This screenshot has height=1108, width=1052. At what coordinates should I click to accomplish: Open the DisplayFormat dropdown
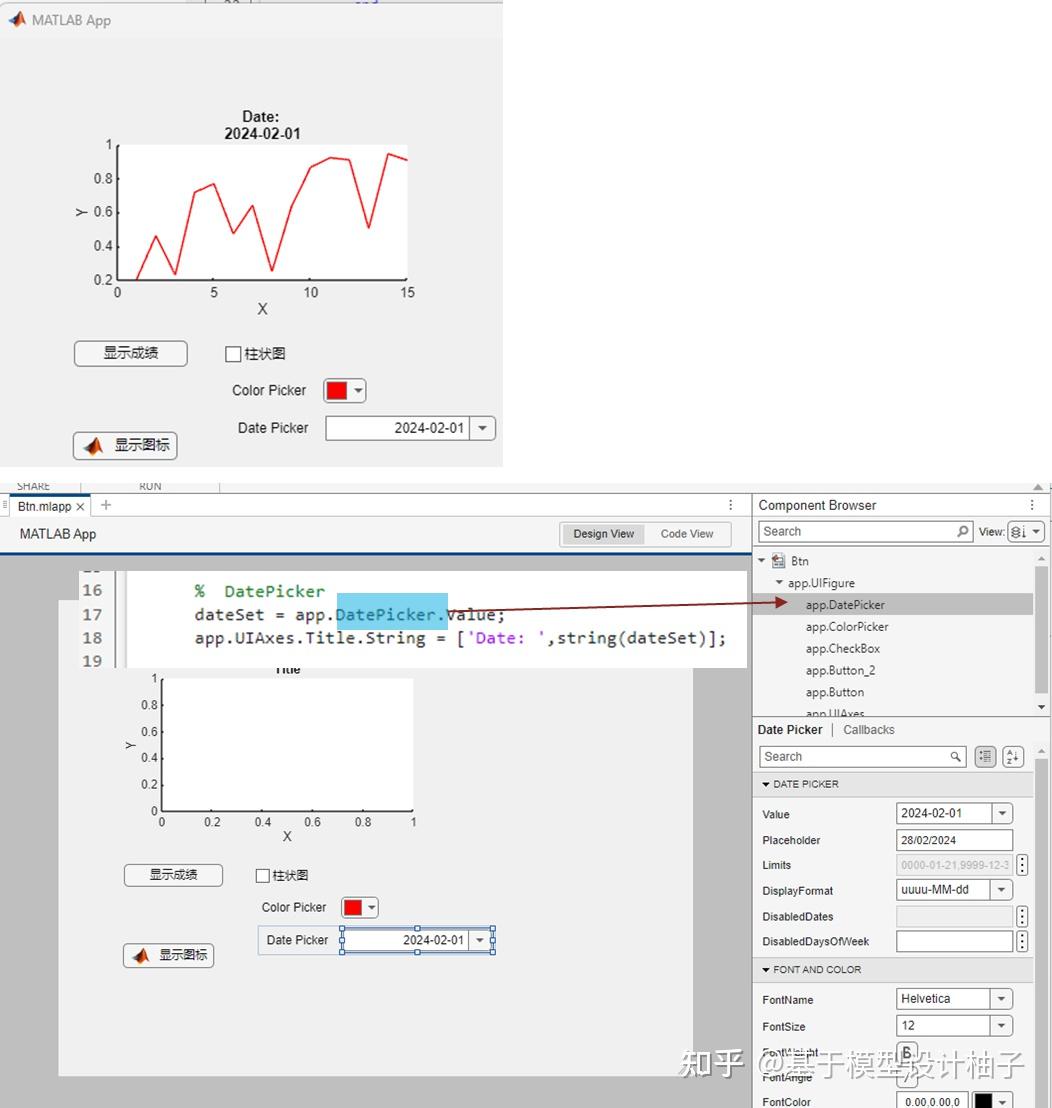coord(1001,889)
